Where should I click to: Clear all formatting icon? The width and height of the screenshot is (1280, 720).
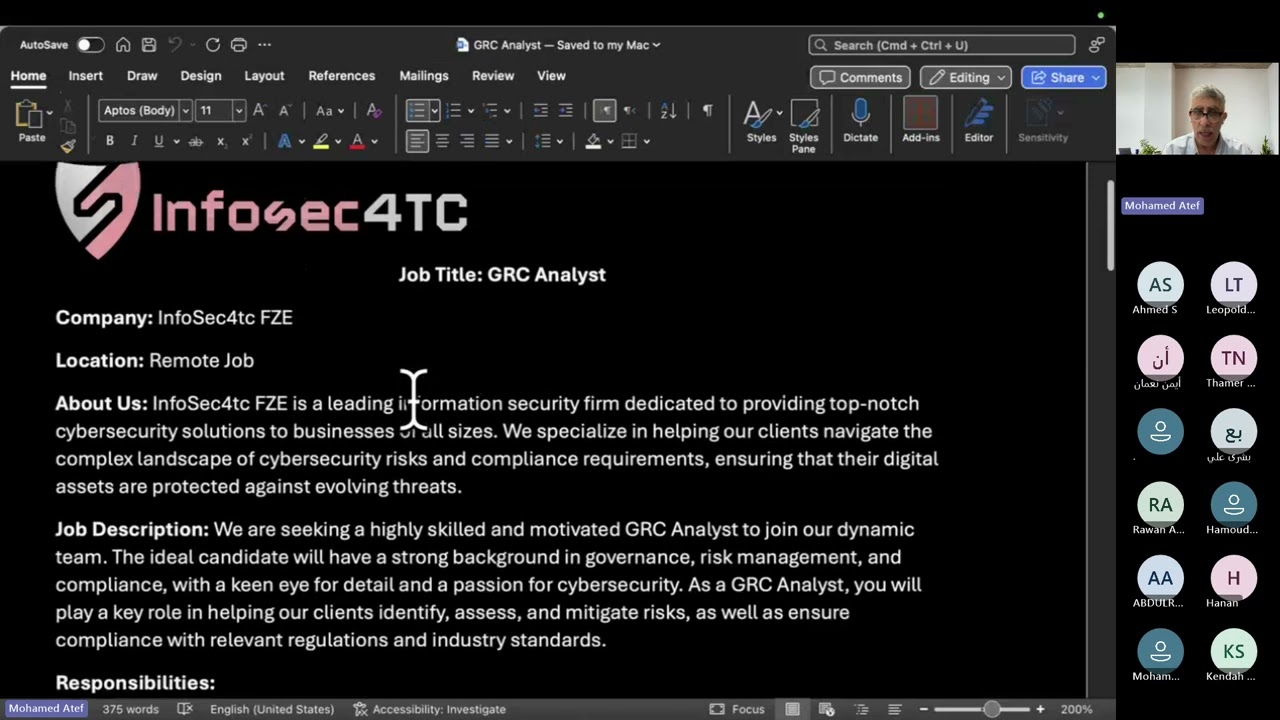(373, 110)
